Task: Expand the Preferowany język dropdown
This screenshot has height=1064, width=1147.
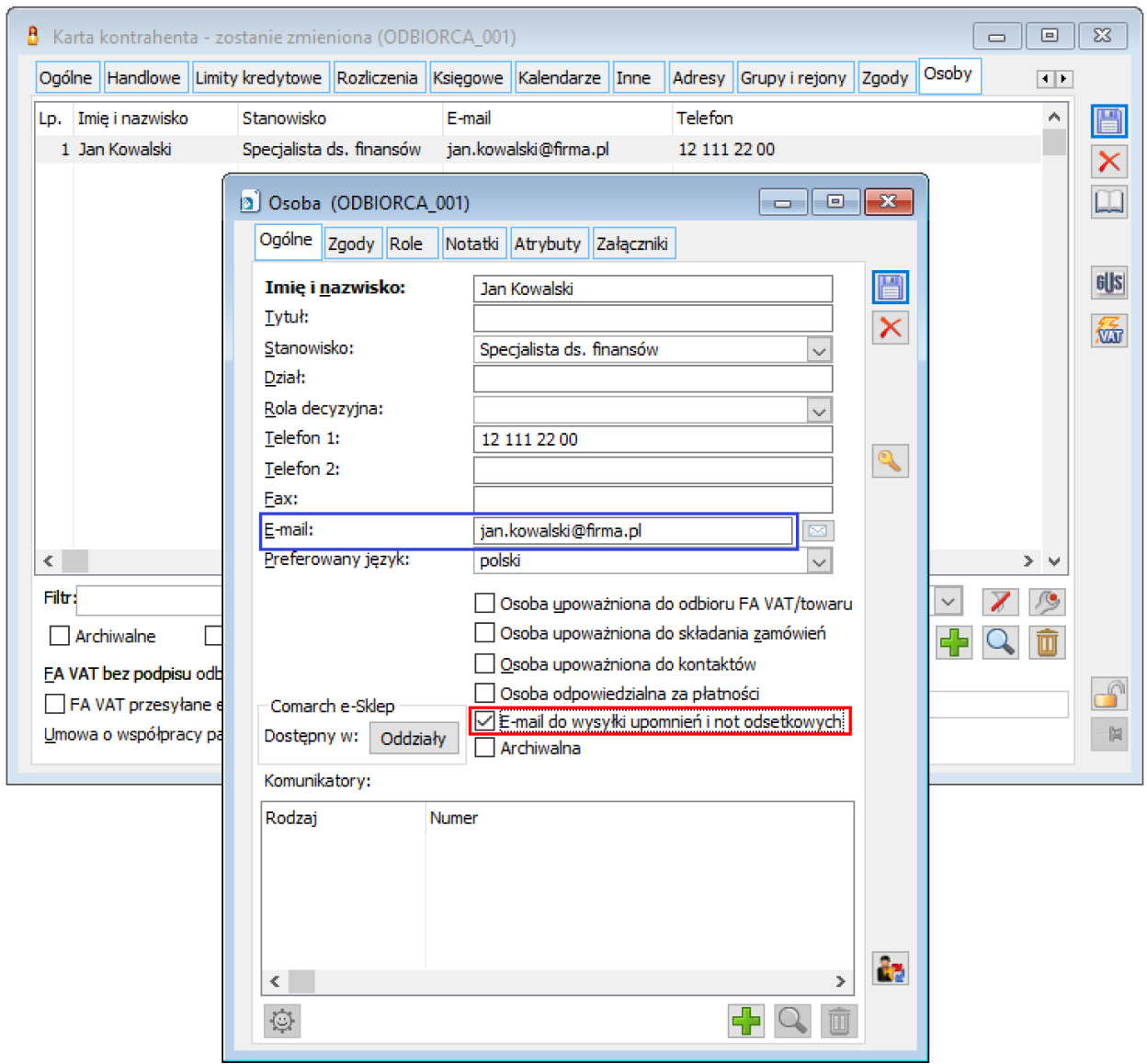Action: tap(819, 560)
